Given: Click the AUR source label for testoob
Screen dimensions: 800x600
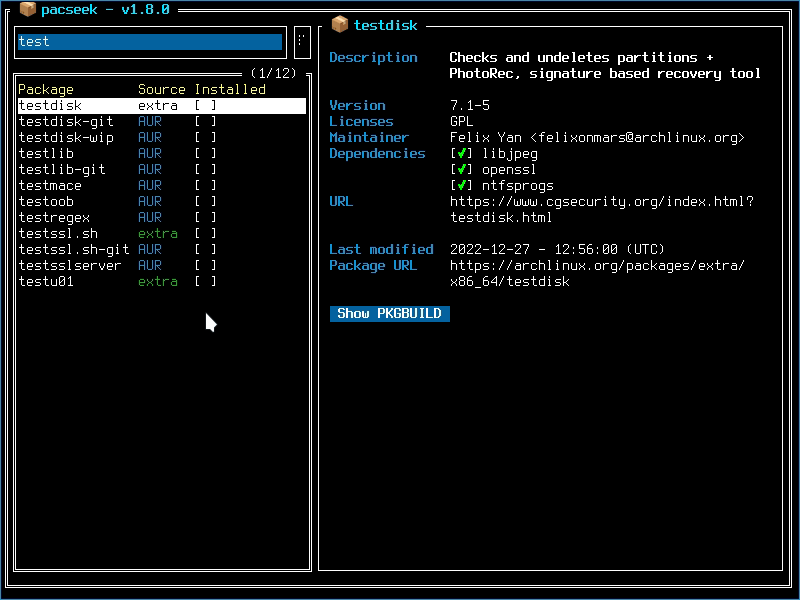Looking at the screenshot, I should click(x=149, y=201).
